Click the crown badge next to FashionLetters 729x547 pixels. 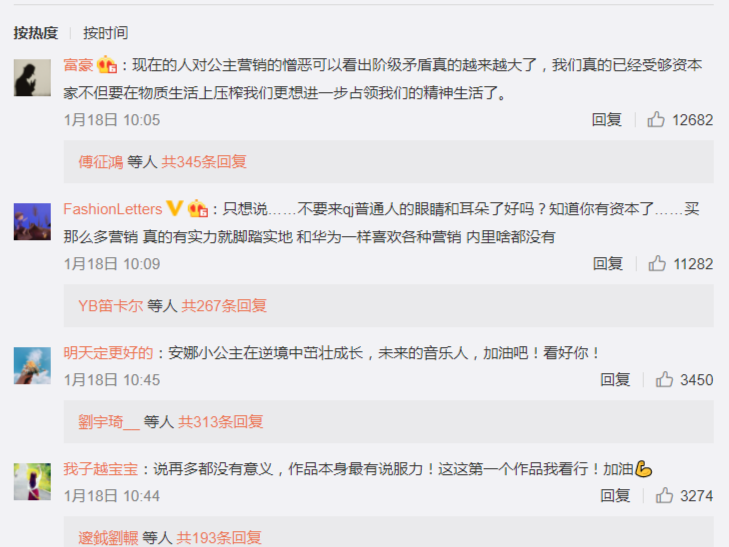[x=198, y=209]
